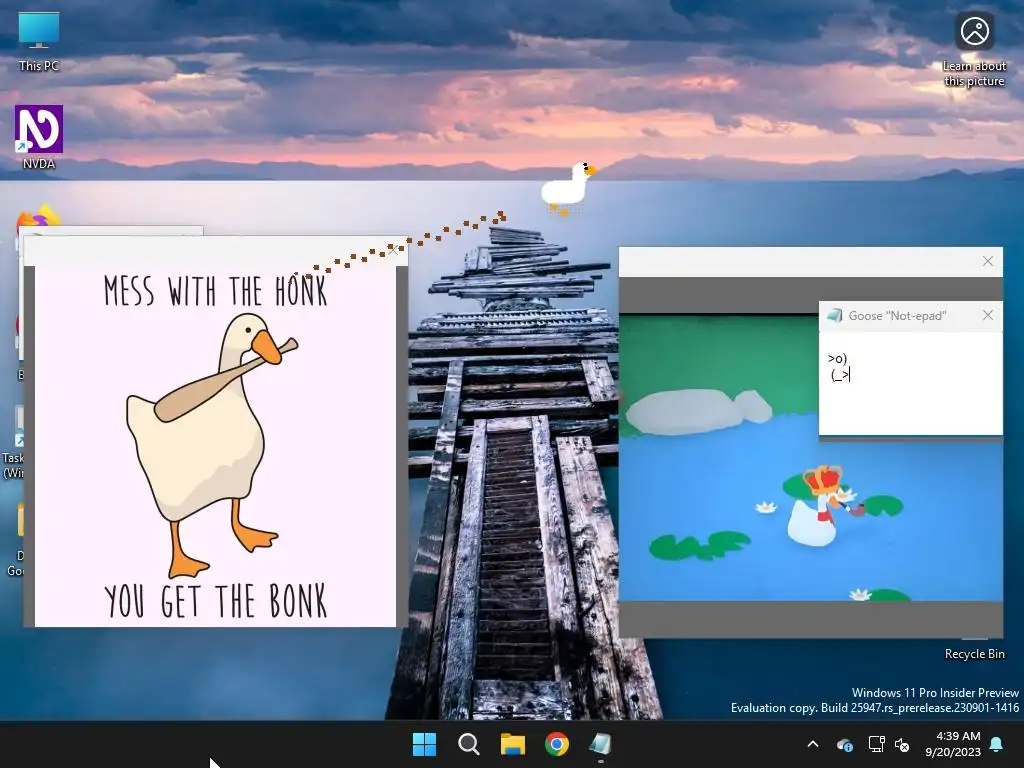Click the goose with bat meme image
The image size is (1024, 768).
[216, 447]
